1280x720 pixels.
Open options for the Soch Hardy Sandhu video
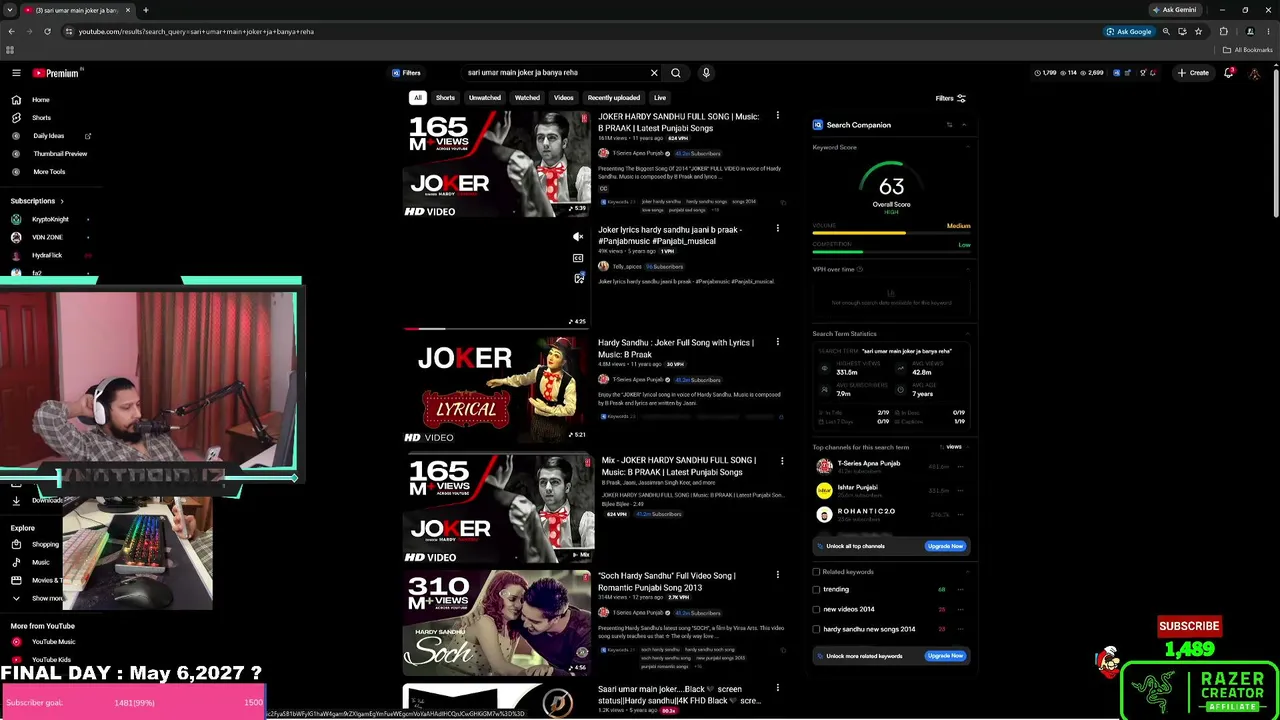click(777, 575)
